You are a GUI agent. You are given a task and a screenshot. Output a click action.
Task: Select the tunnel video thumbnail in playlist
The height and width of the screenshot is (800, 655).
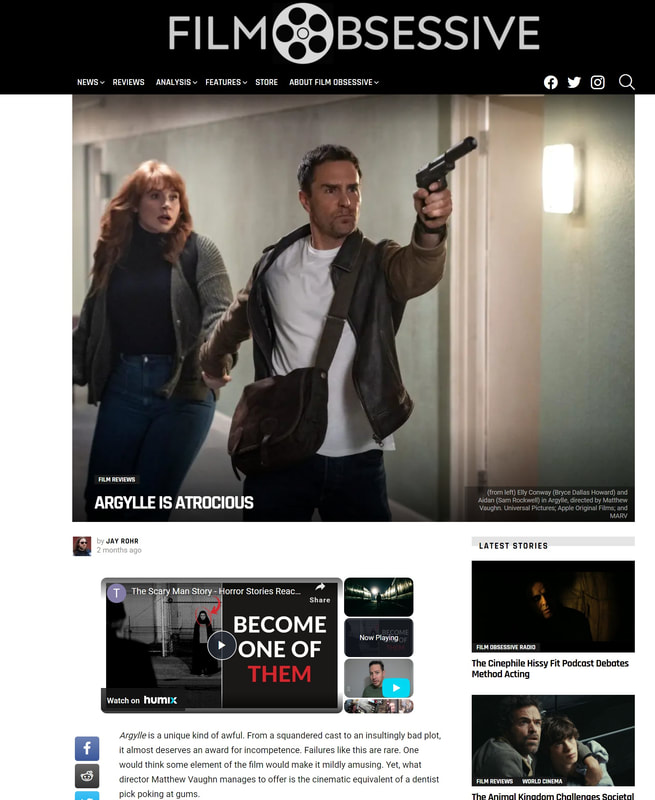(x=379, y=597)
